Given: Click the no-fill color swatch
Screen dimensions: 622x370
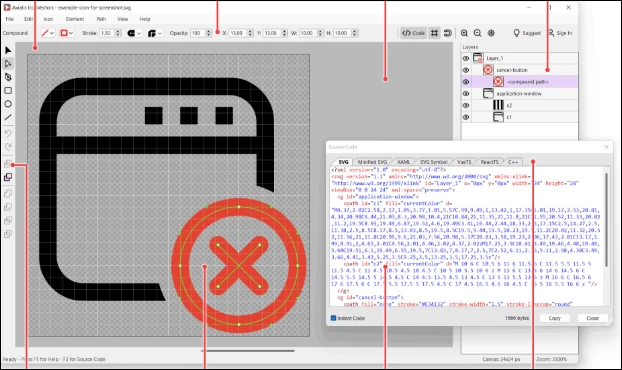Looking at the screenshot, I should click(x=45, y=33).
